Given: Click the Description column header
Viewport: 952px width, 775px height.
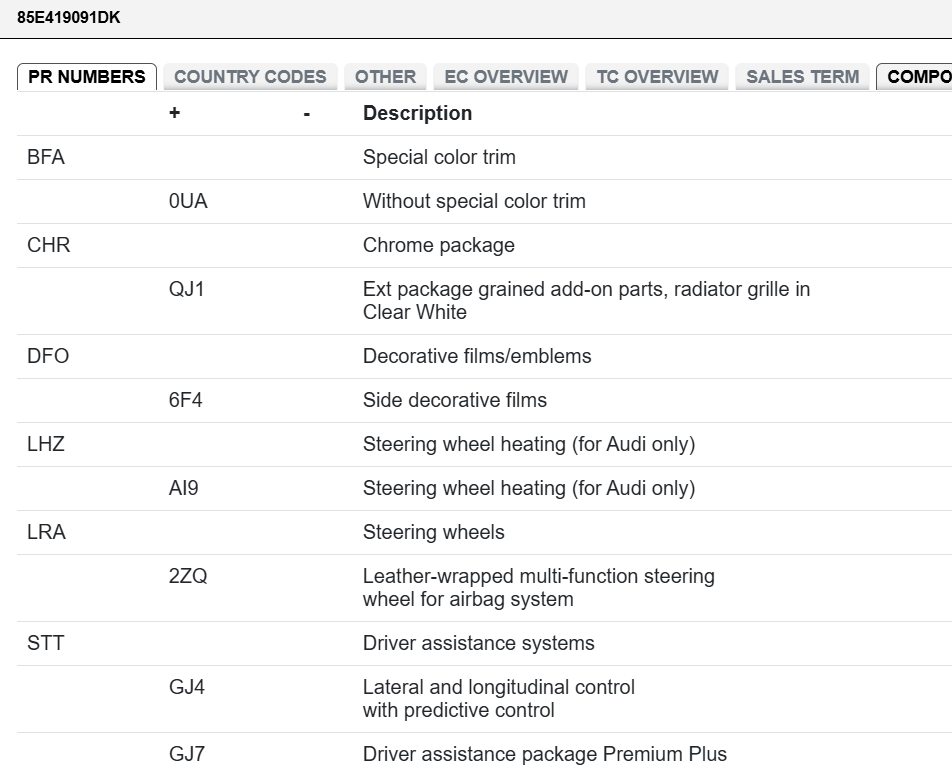Looking at the screenshot, I should click(418, 113).
